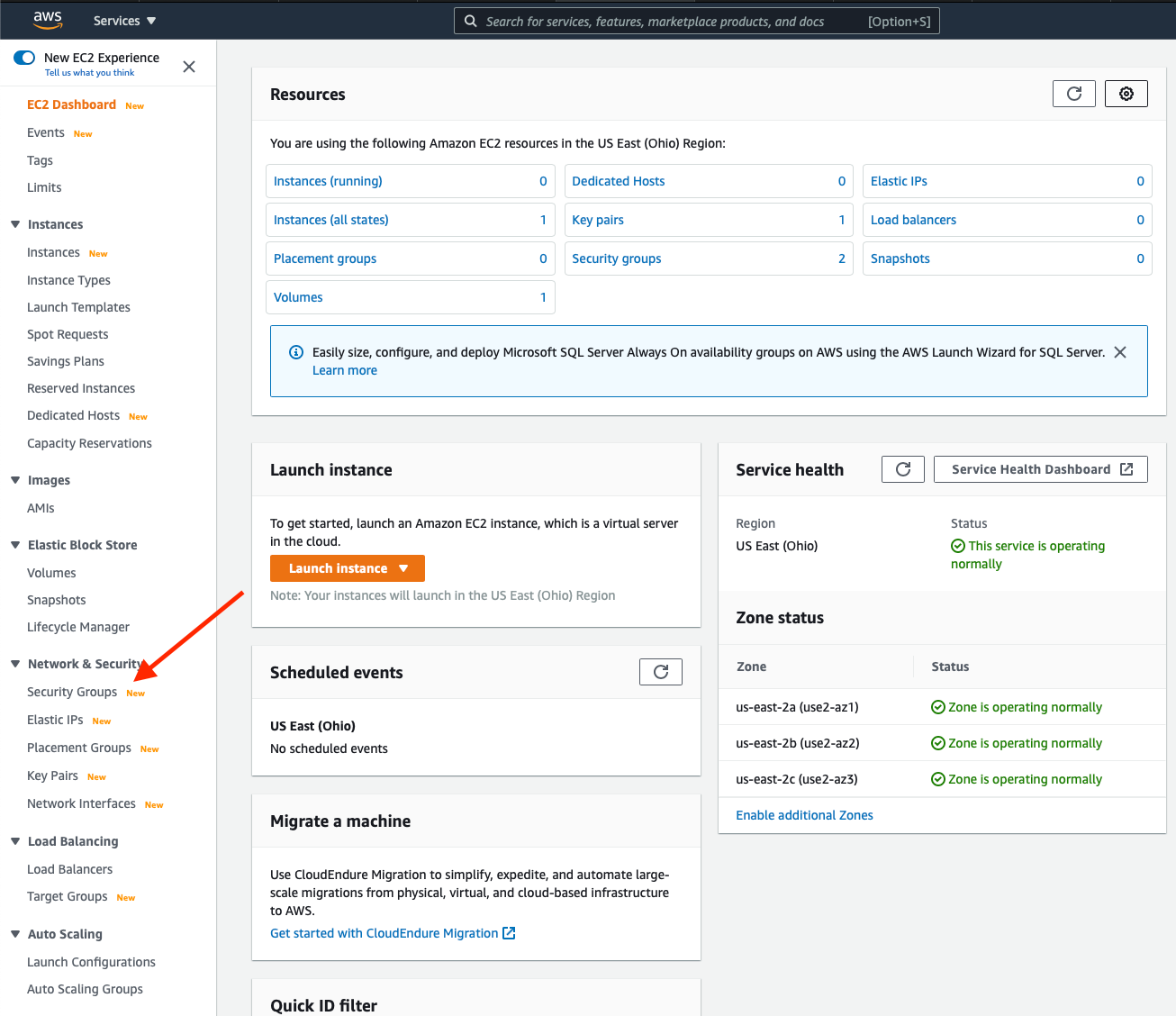This screenshot has width=1176, height=1016.
Task: Click the AWS logo home icon
Action: [48, 20]
